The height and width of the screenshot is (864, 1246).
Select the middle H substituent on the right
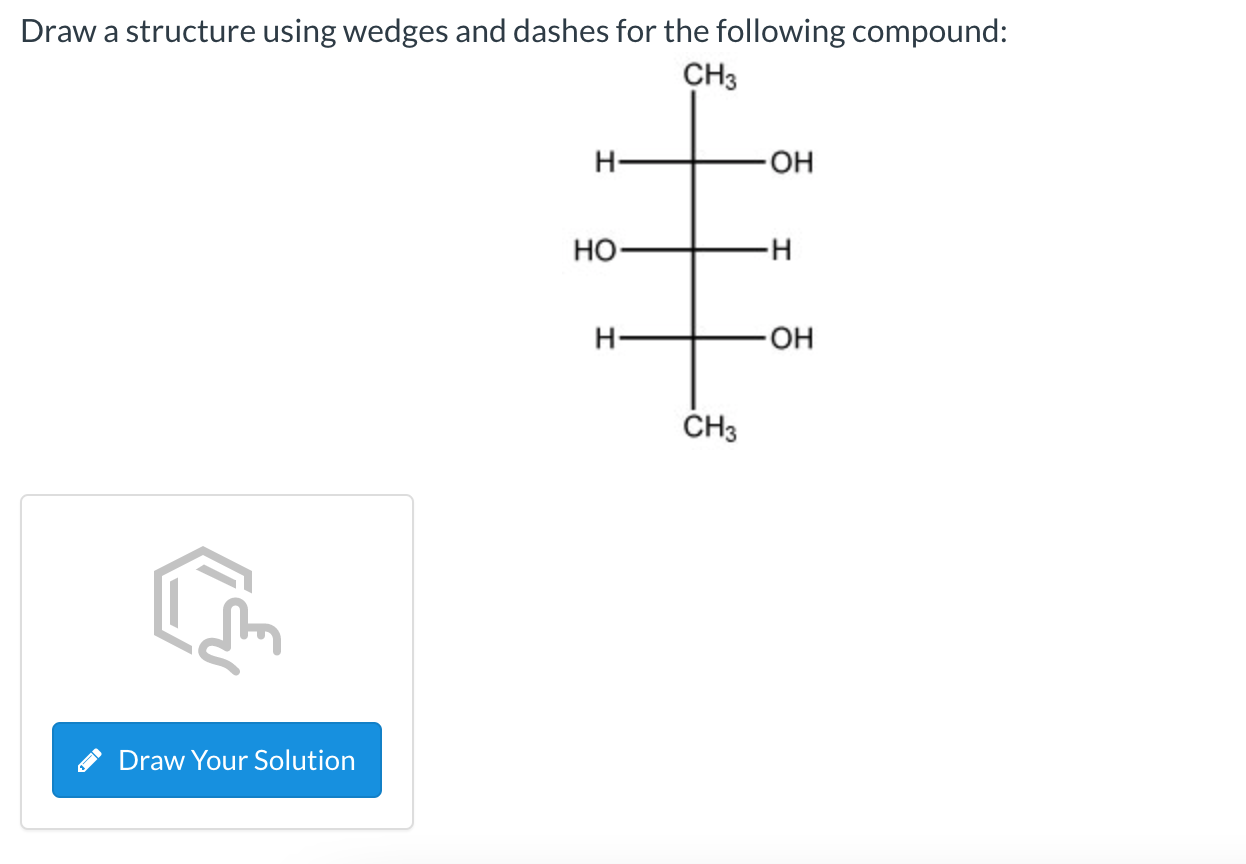tap(781, 250)
